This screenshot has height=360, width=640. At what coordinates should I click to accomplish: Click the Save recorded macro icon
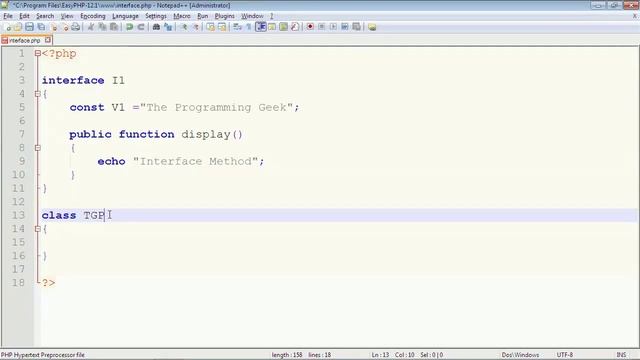coord(356,27)
